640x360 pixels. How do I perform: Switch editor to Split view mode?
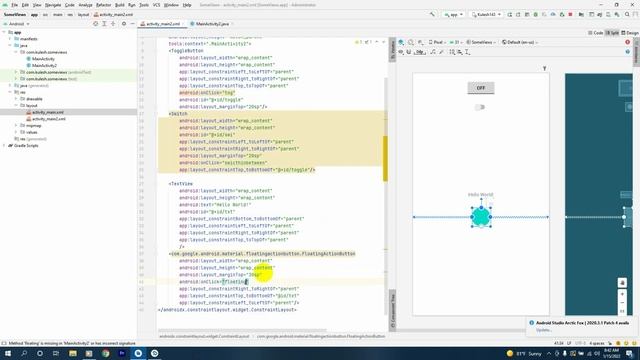click(x=612, y=33)
